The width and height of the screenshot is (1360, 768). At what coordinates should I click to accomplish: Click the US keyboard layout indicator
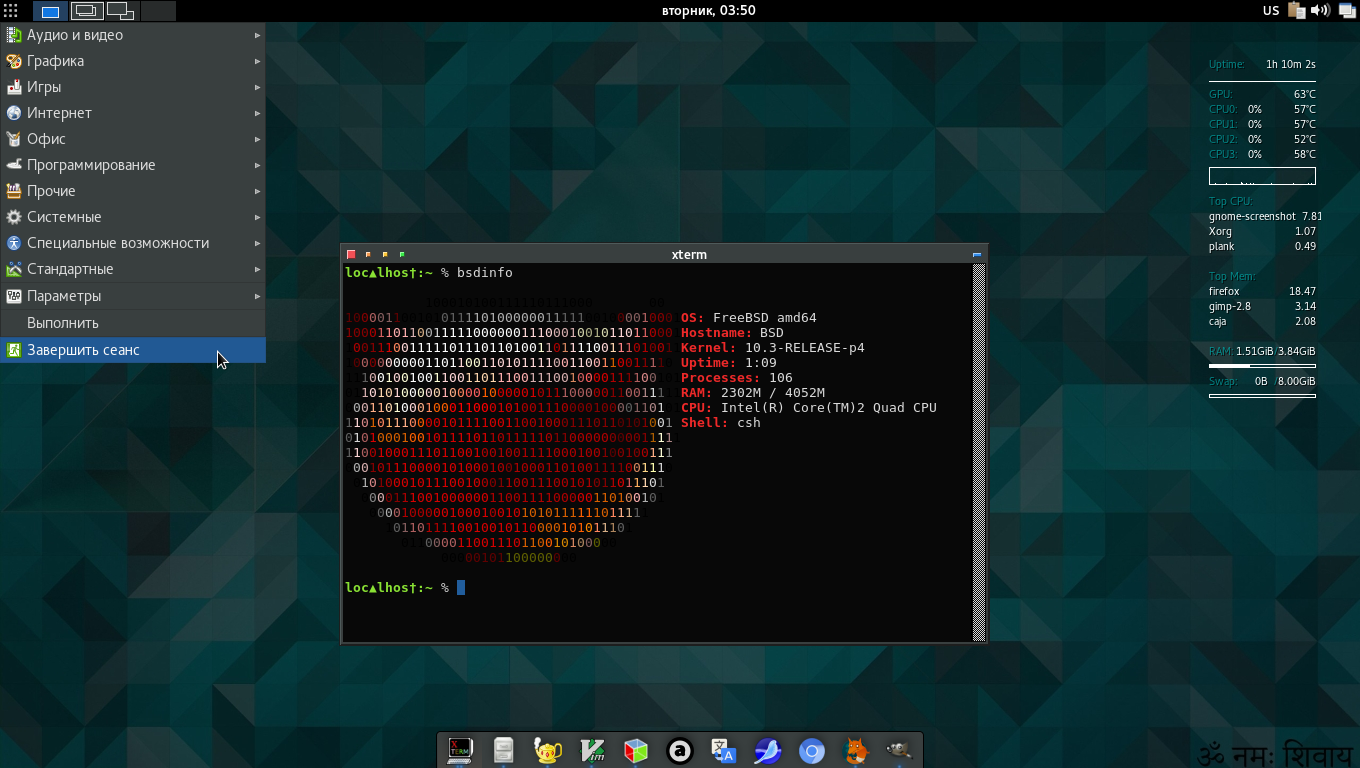point(1271,11)
